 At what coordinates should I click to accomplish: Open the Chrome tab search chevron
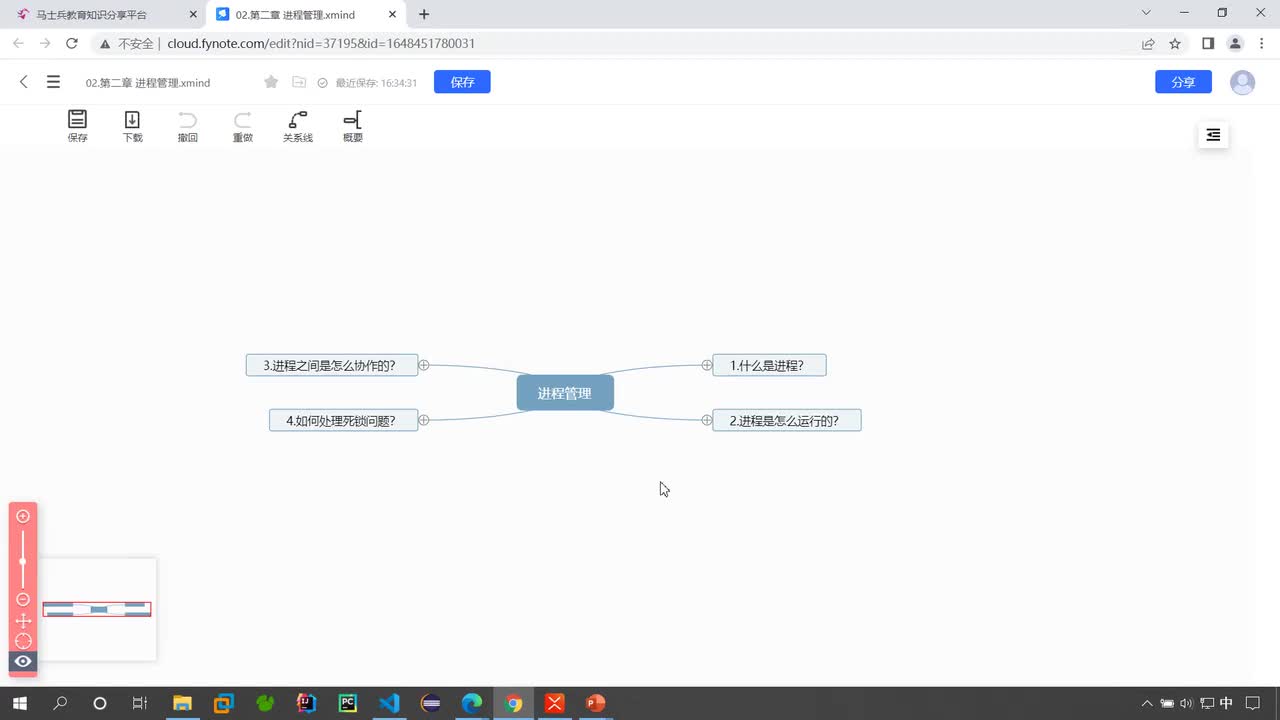tap(1147, 13)
